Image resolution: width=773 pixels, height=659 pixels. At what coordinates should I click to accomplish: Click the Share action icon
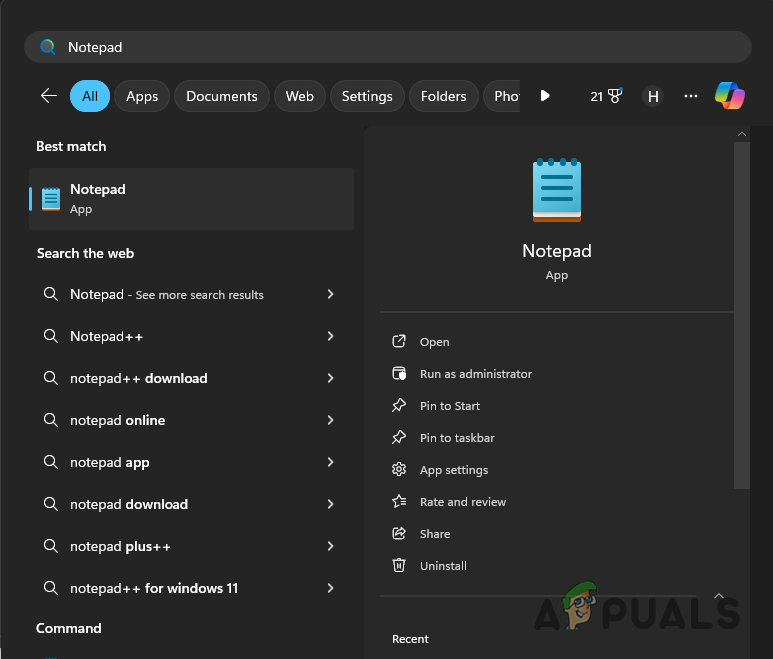pyautogui.click(x=399, y=533)
